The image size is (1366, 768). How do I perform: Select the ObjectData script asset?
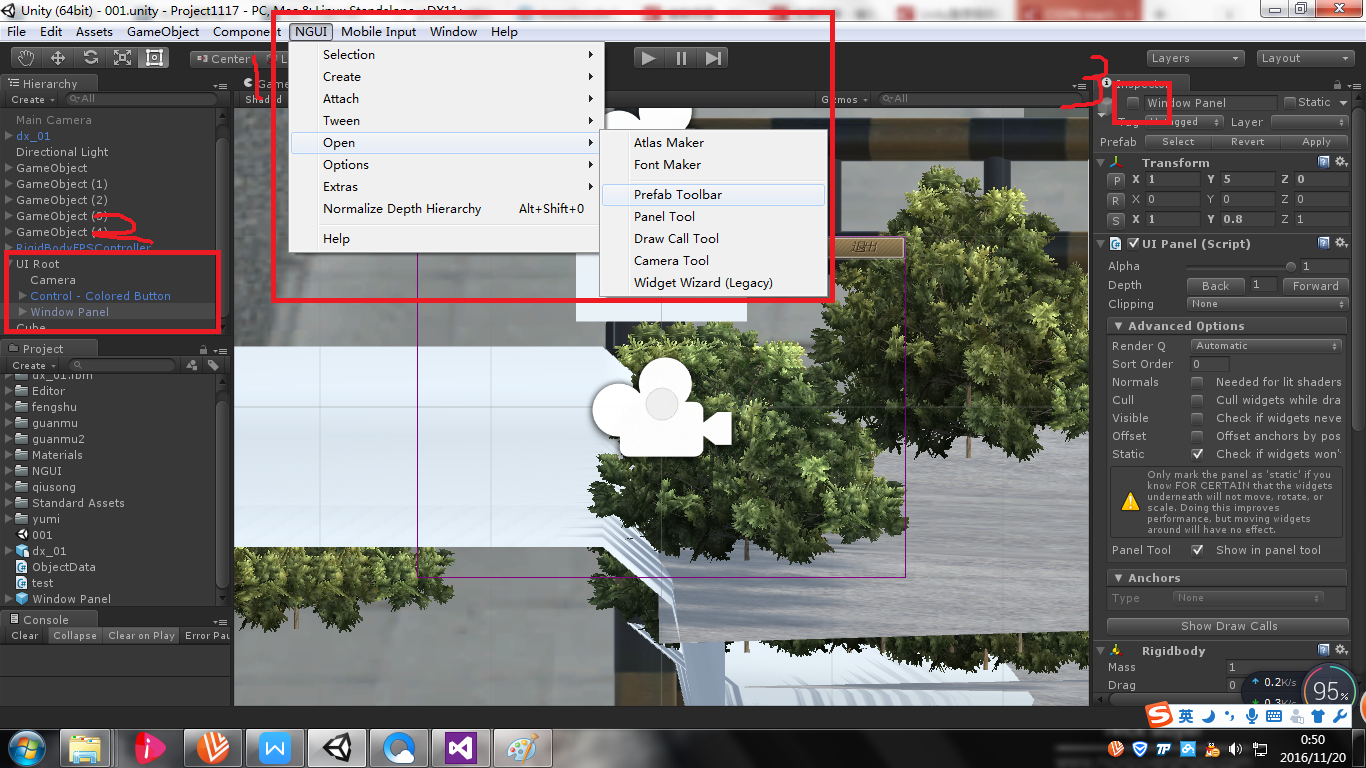point(64,567)
